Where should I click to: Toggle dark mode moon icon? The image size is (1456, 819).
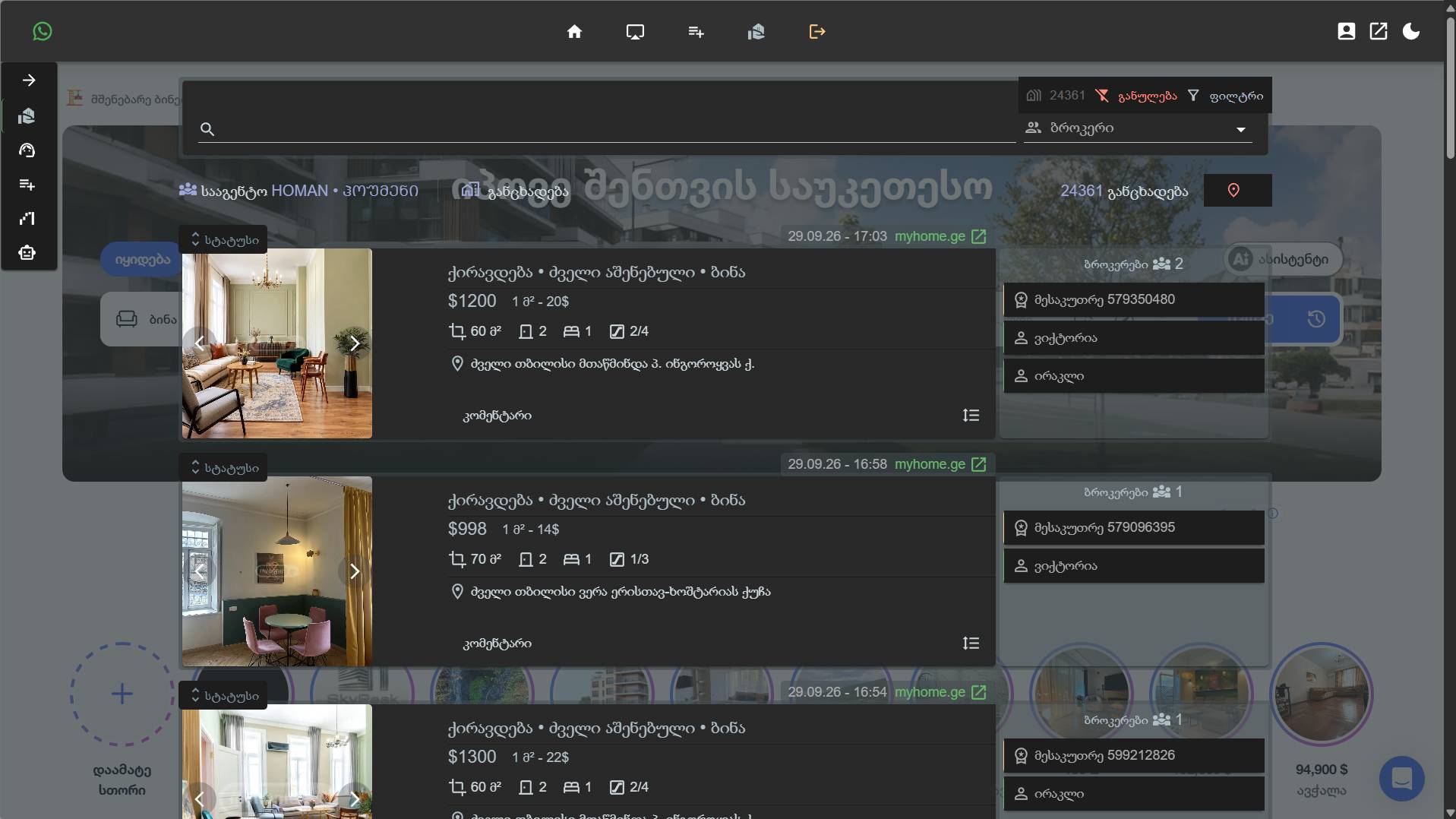(1411, 31)
